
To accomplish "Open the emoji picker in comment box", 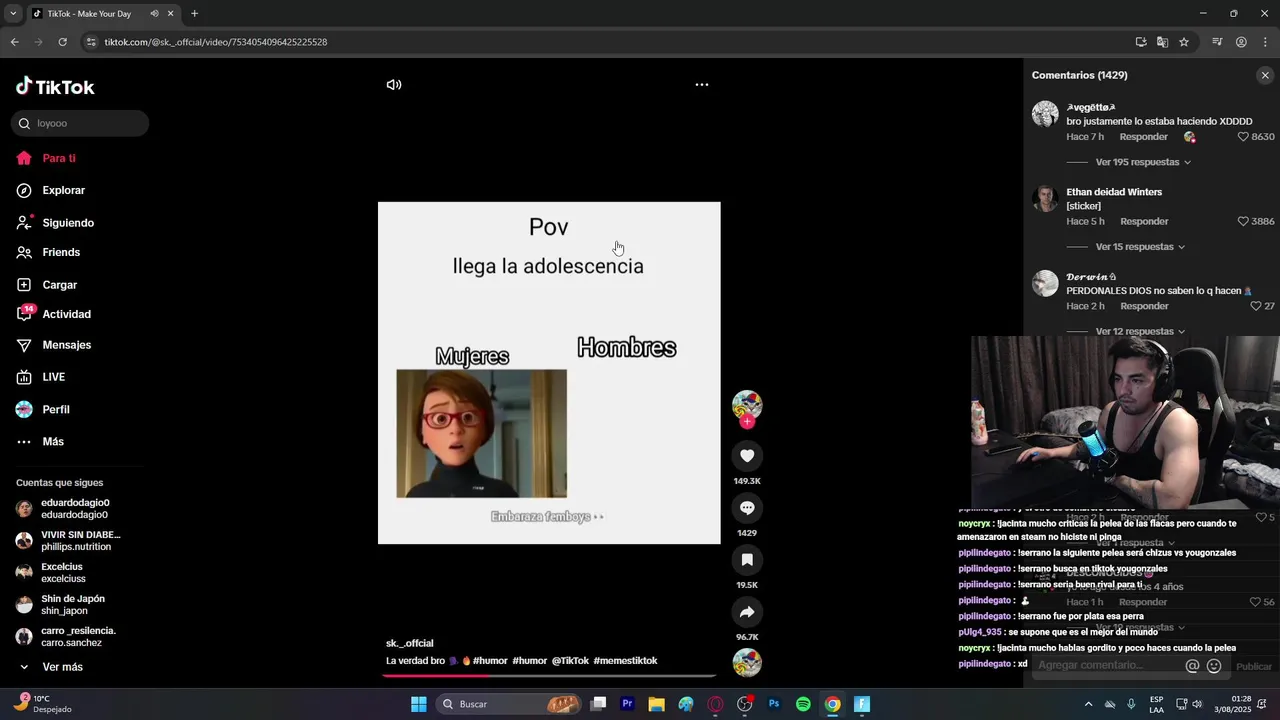I will click(x=1214, y=666).
